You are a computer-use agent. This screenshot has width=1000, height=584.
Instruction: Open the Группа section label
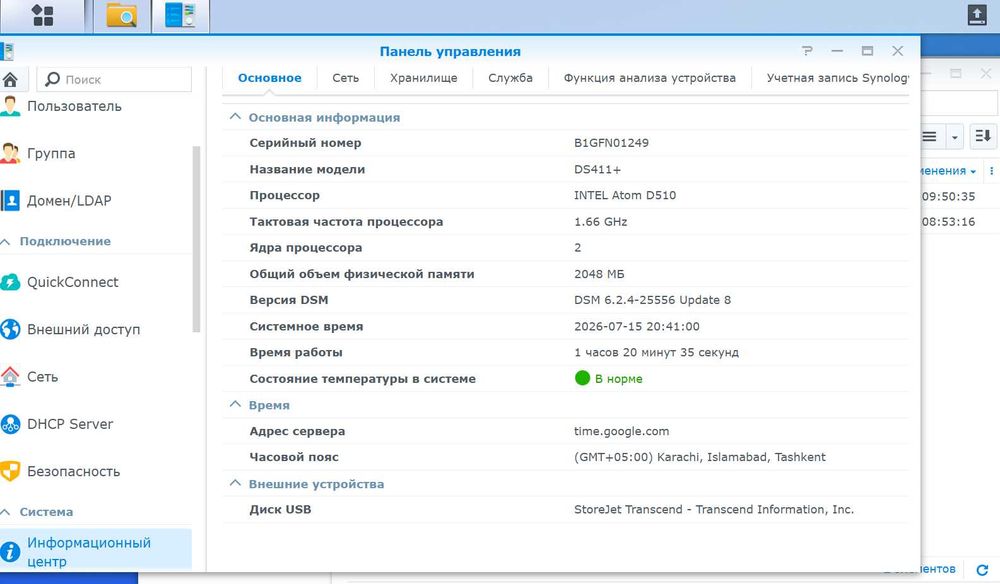point(51,153)
